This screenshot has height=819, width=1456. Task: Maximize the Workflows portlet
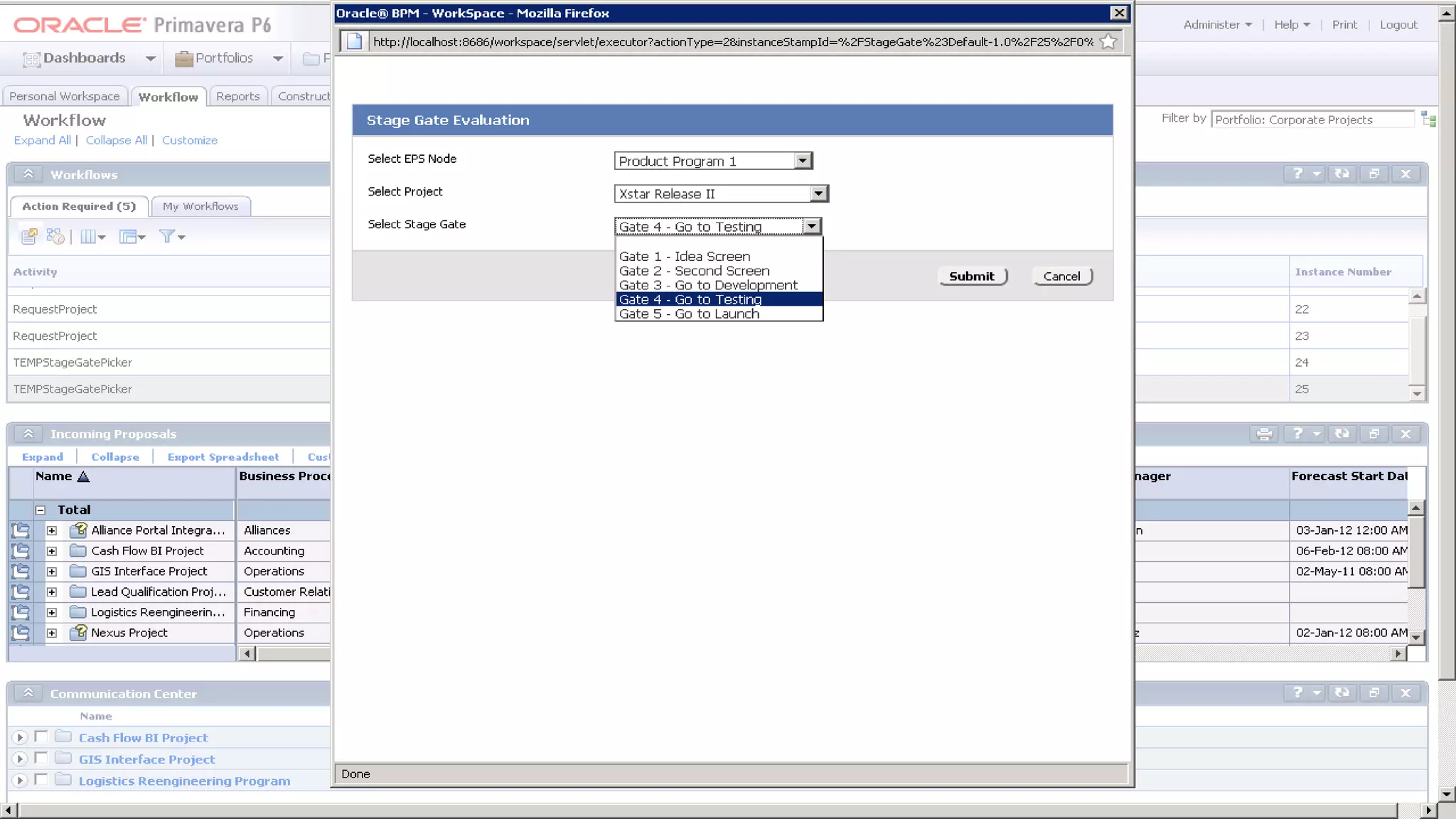pyautogui.click(x=1374, y=174)
